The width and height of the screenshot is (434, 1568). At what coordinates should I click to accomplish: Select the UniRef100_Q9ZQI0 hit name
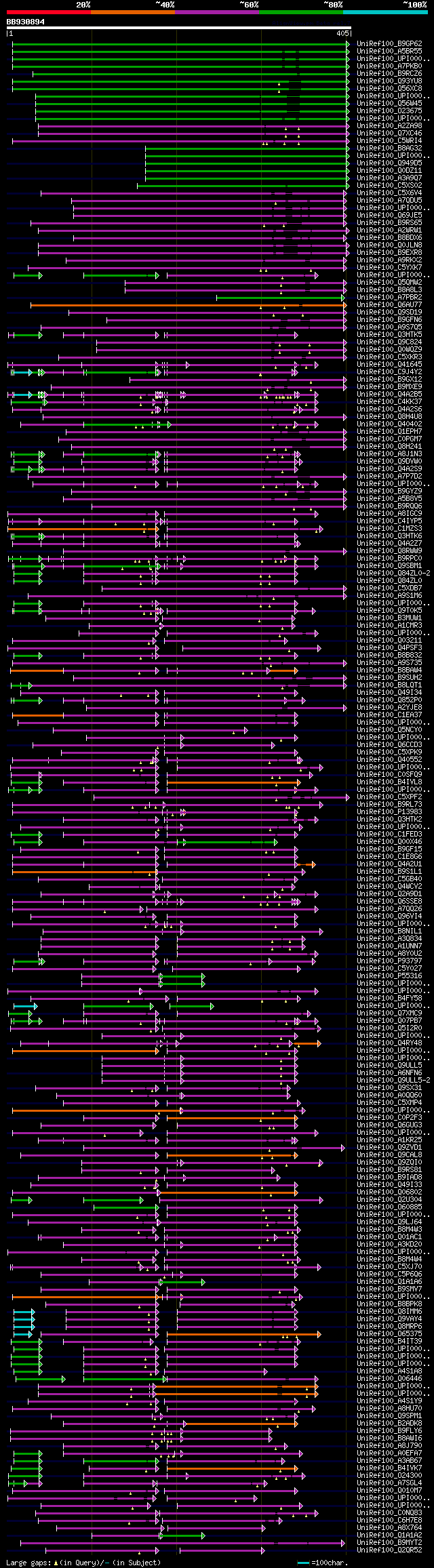(389, 1162)
